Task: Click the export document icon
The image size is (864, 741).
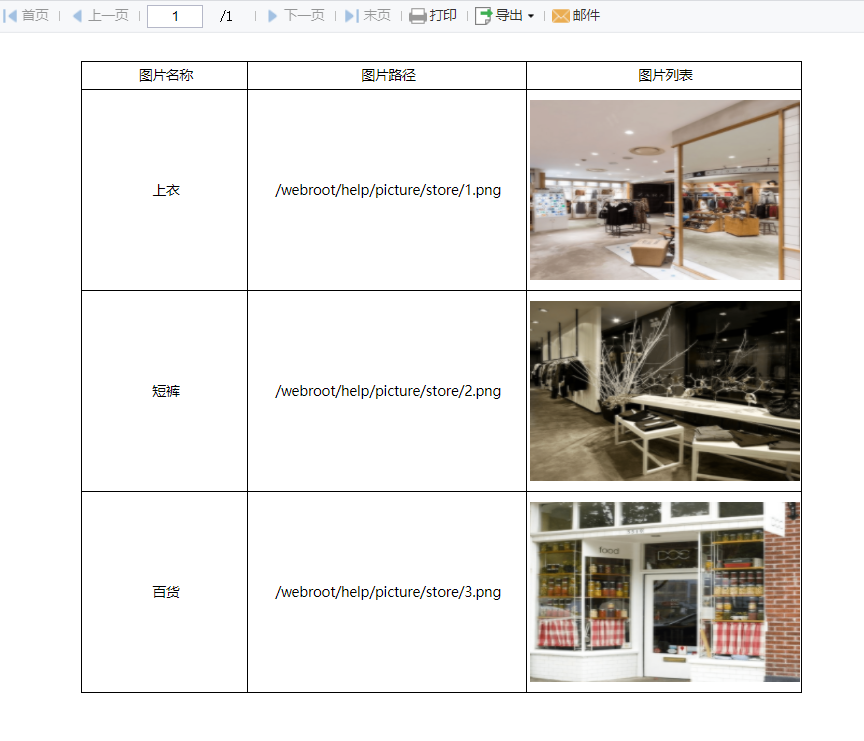Action: [x=483, y=16]
